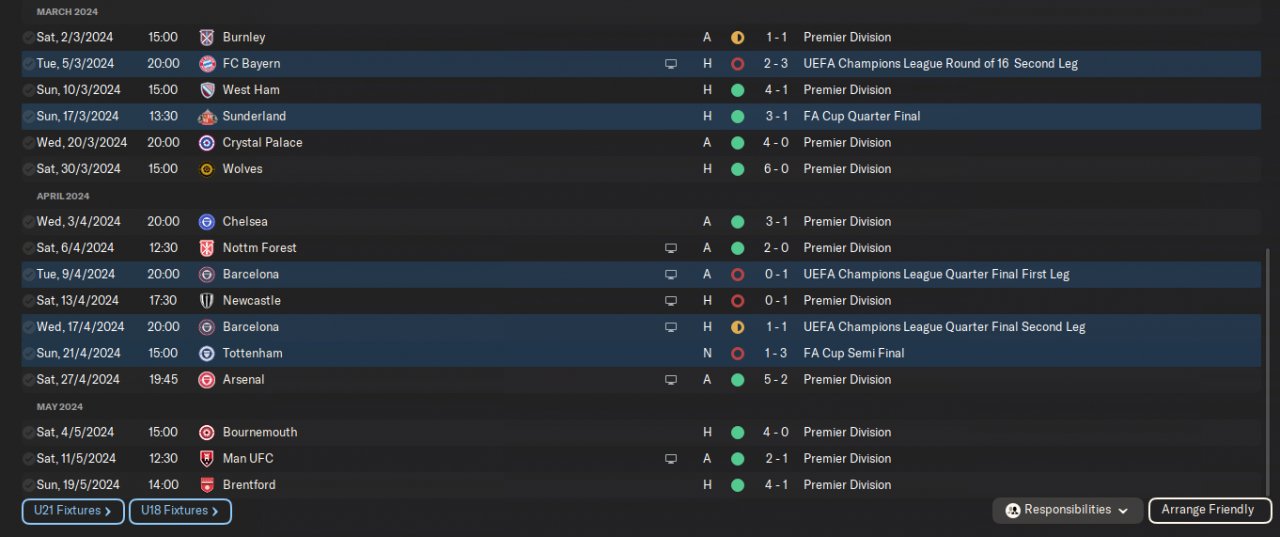Click TV broadcast icon on FC Bayern row
1280x537 pixels.
click(671, 64)
